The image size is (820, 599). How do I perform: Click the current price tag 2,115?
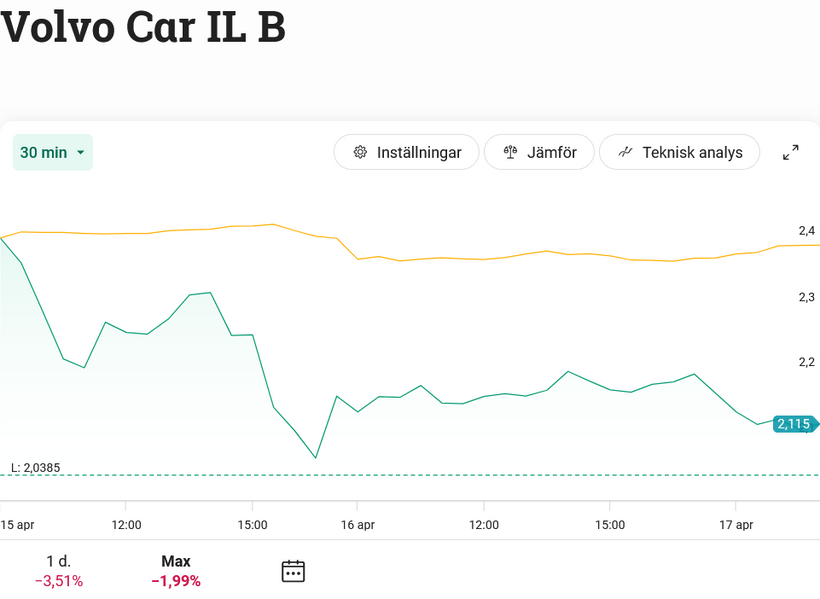tap(794, 424)
